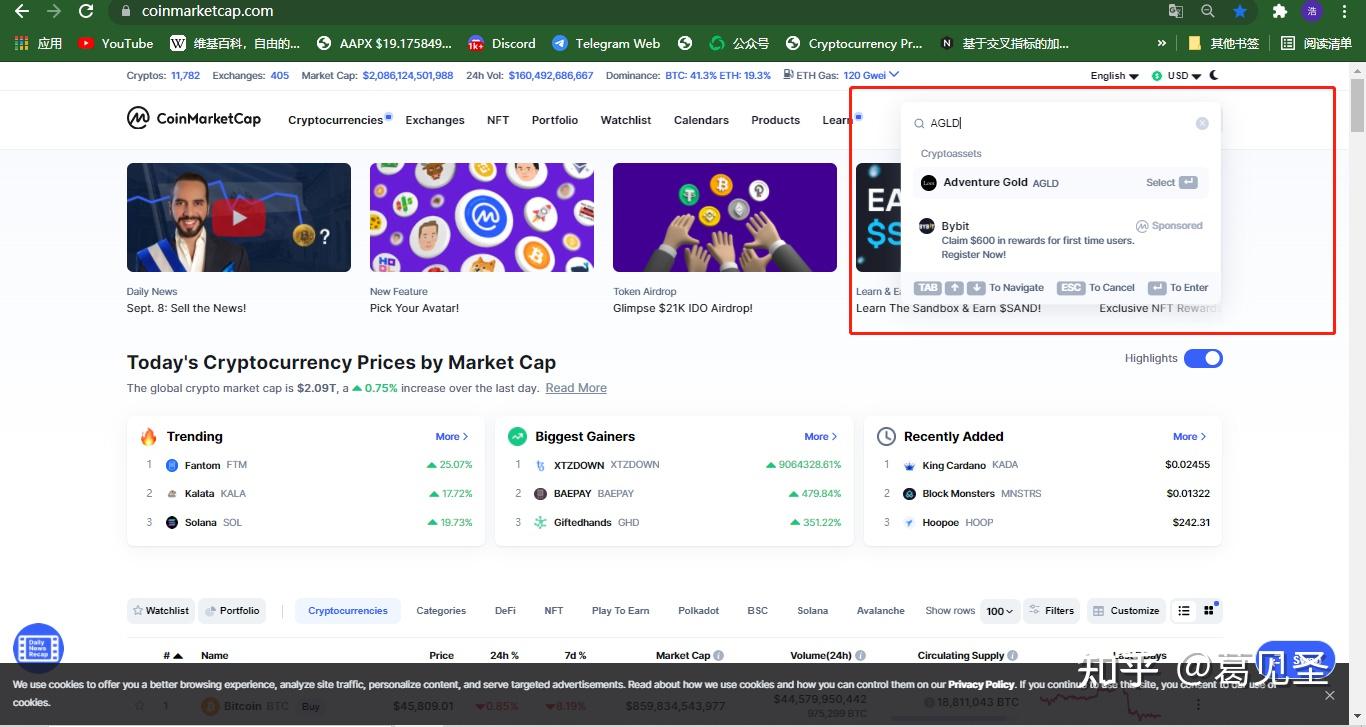Select the Polkadot tab
The image size is (1366, 727).
[x=699, y=610]
